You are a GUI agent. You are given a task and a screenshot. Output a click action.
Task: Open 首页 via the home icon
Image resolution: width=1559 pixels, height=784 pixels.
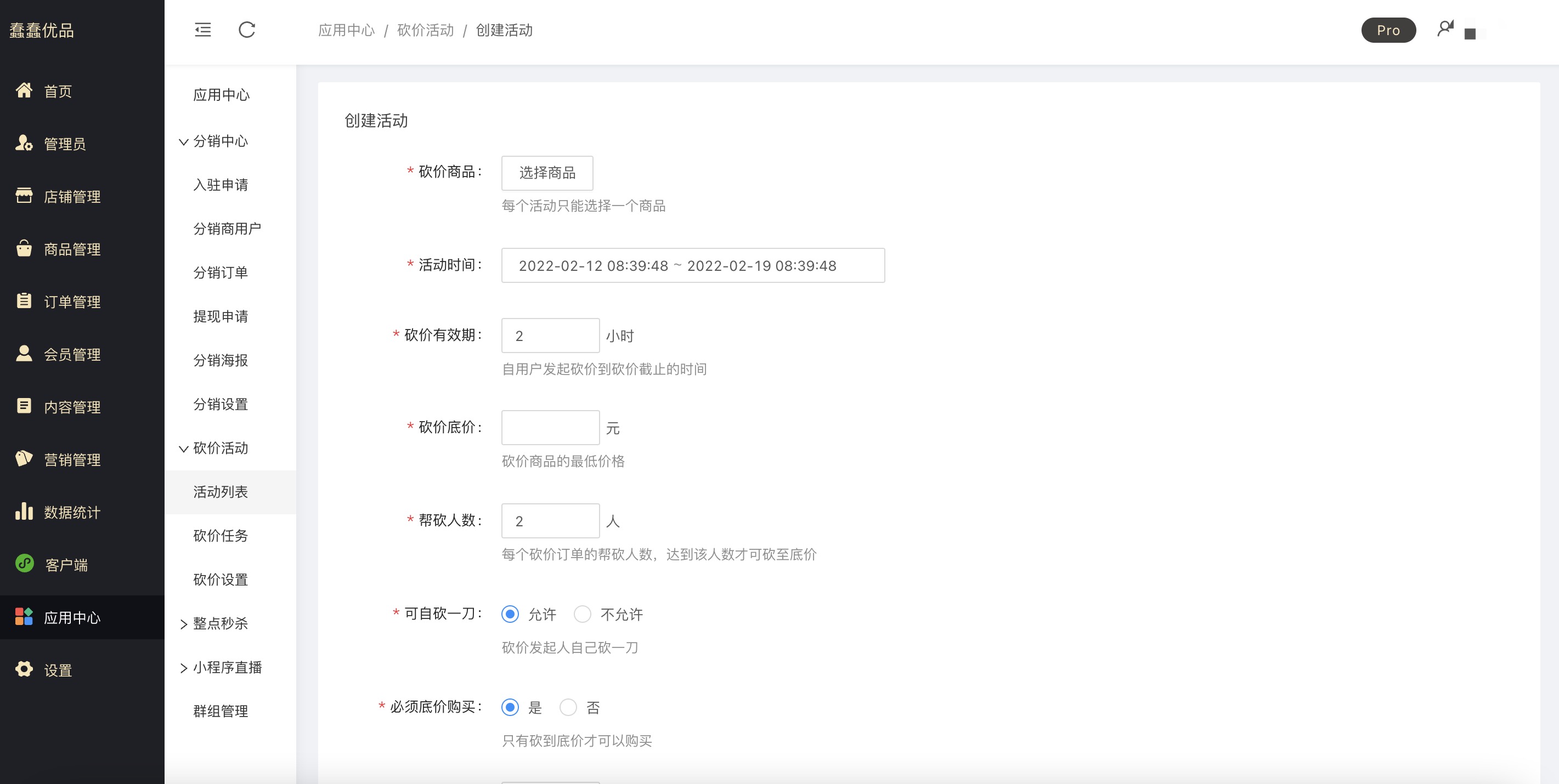(24, 91)
